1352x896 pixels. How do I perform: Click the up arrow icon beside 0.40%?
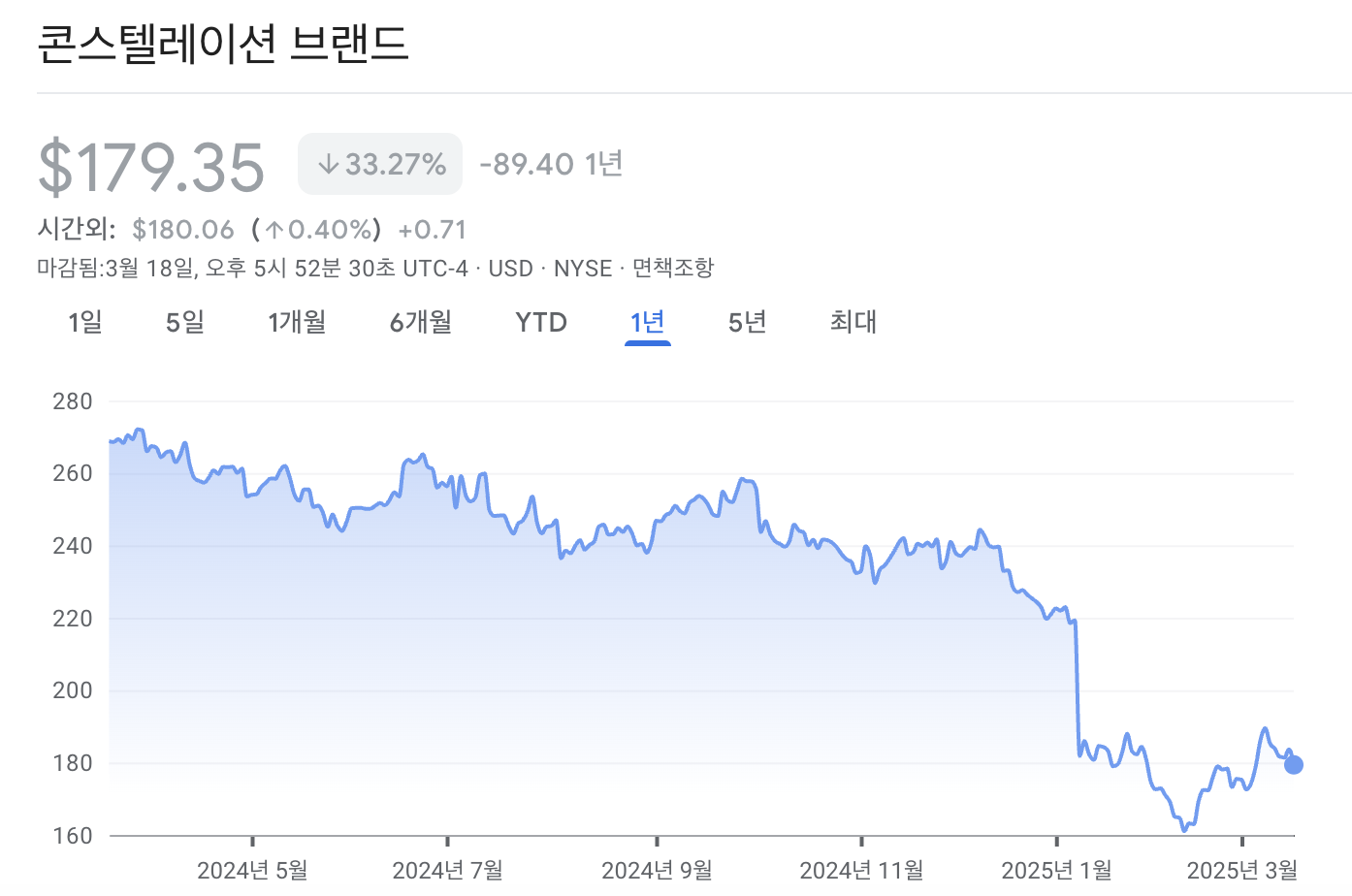click(274, 230)
